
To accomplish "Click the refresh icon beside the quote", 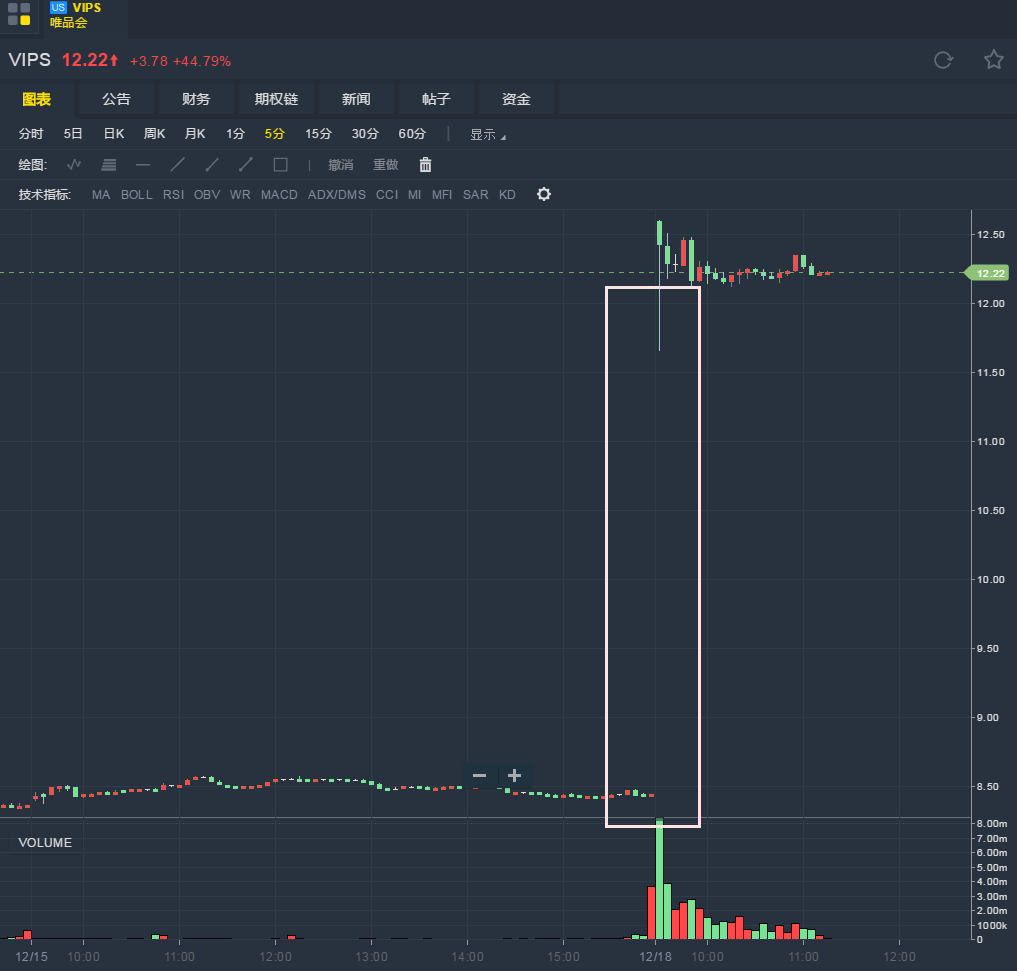I will [x=942, y=60].
